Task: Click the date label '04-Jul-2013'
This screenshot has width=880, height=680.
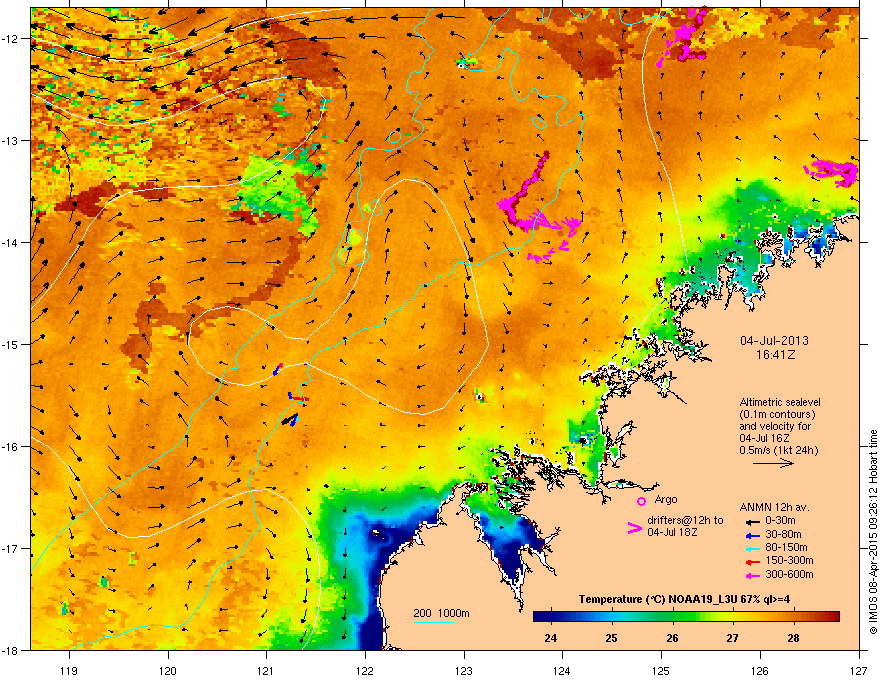Action: 774,341
